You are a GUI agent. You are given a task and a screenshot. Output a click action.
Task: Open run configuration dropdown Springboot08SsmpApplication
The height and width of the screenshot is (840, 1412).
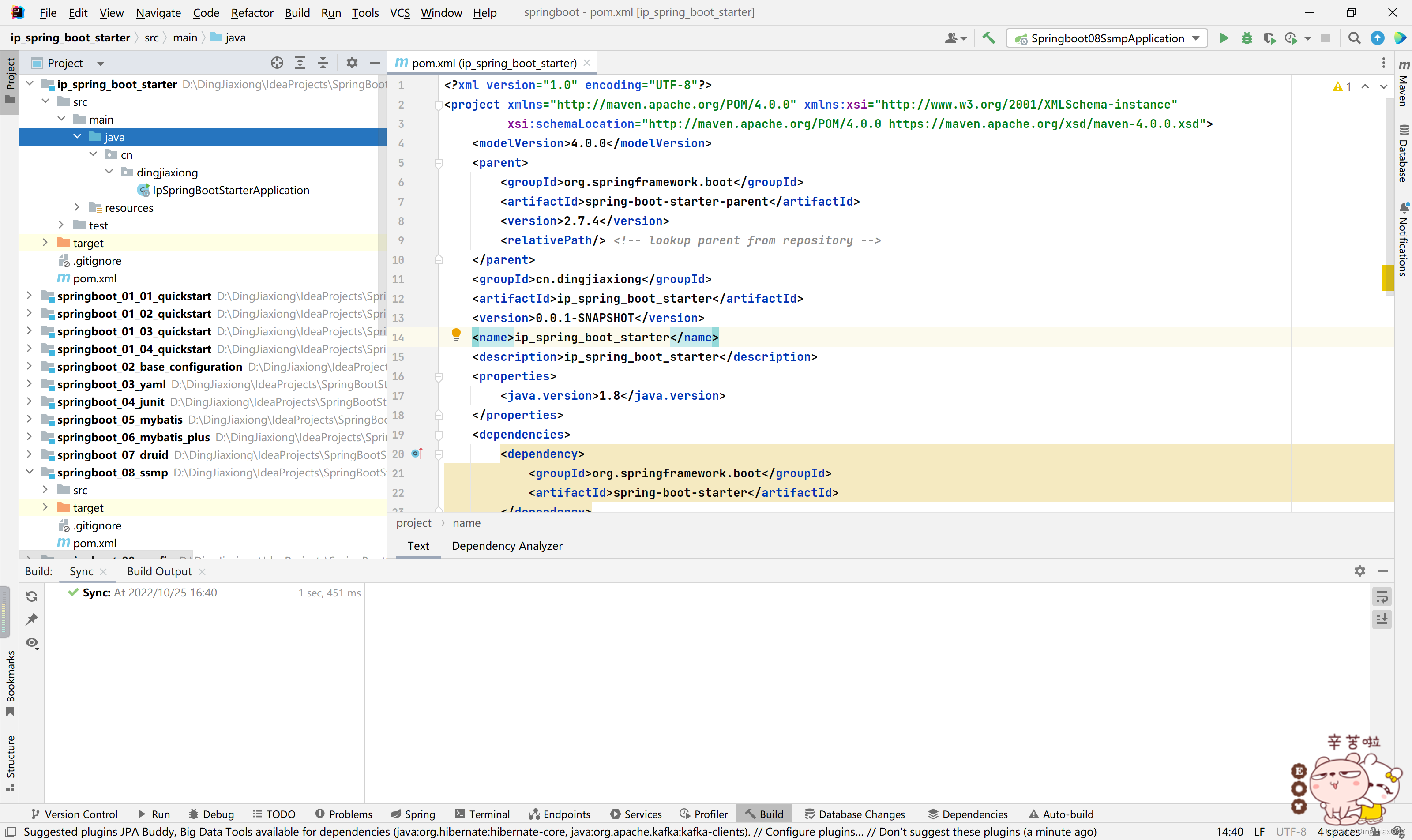[1106, 38]
